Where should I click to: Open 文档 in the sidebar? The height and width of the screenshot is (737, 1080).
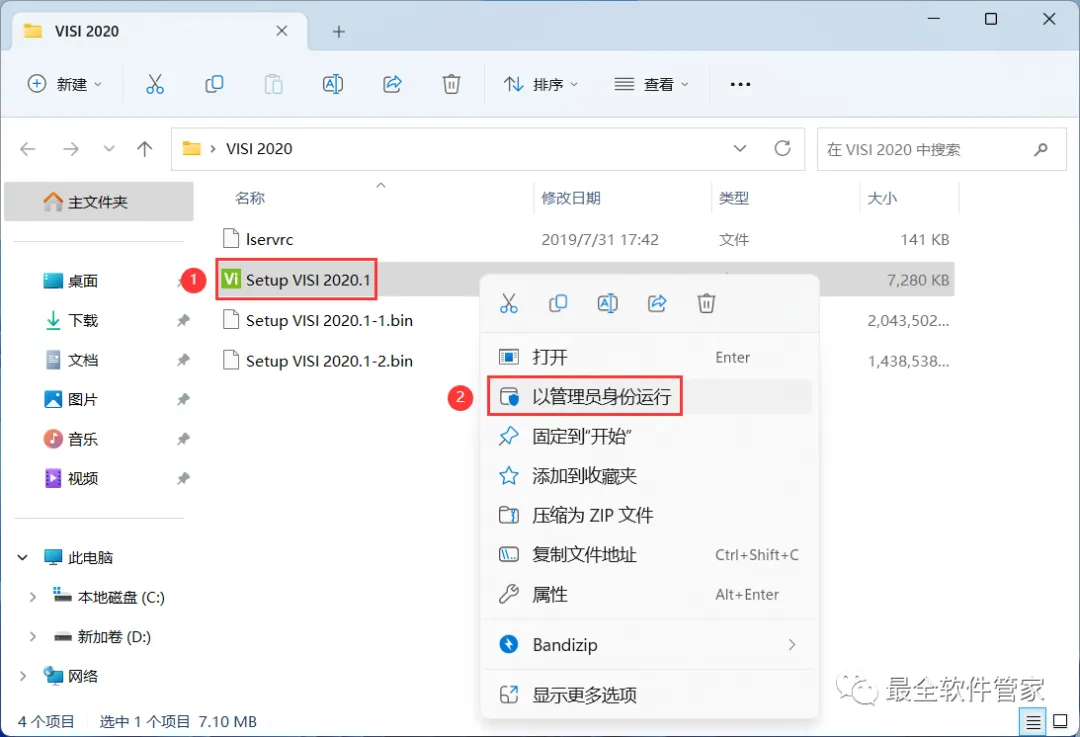[x=83, y=360]
